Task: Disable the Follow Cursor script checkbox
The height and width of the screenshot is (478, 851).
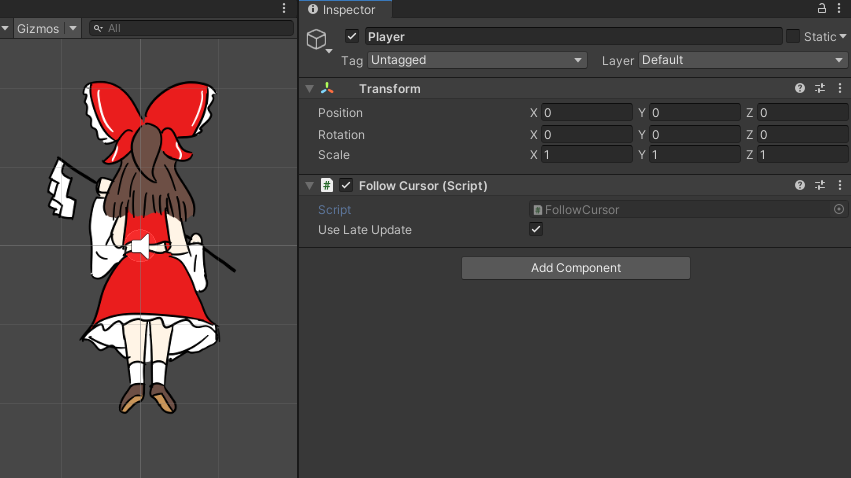Action: pos(346,186)
